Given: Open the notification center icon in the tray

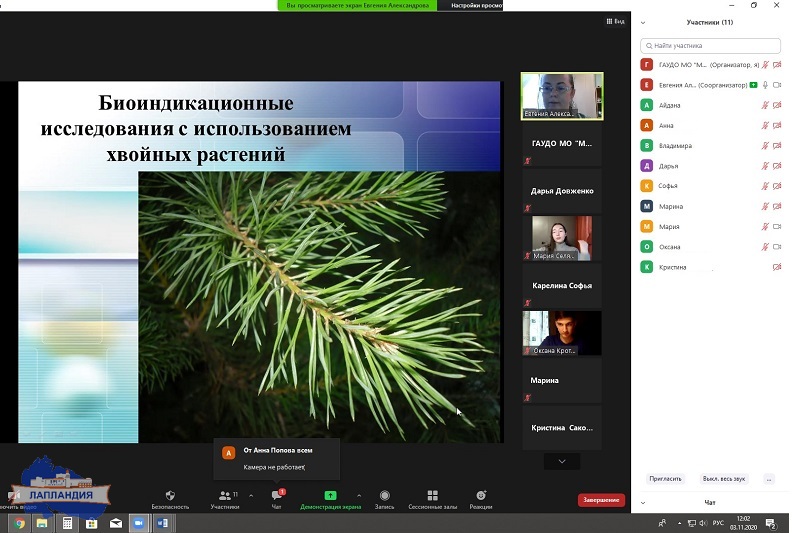Looking at the screenshot, I should coord(771,523).
